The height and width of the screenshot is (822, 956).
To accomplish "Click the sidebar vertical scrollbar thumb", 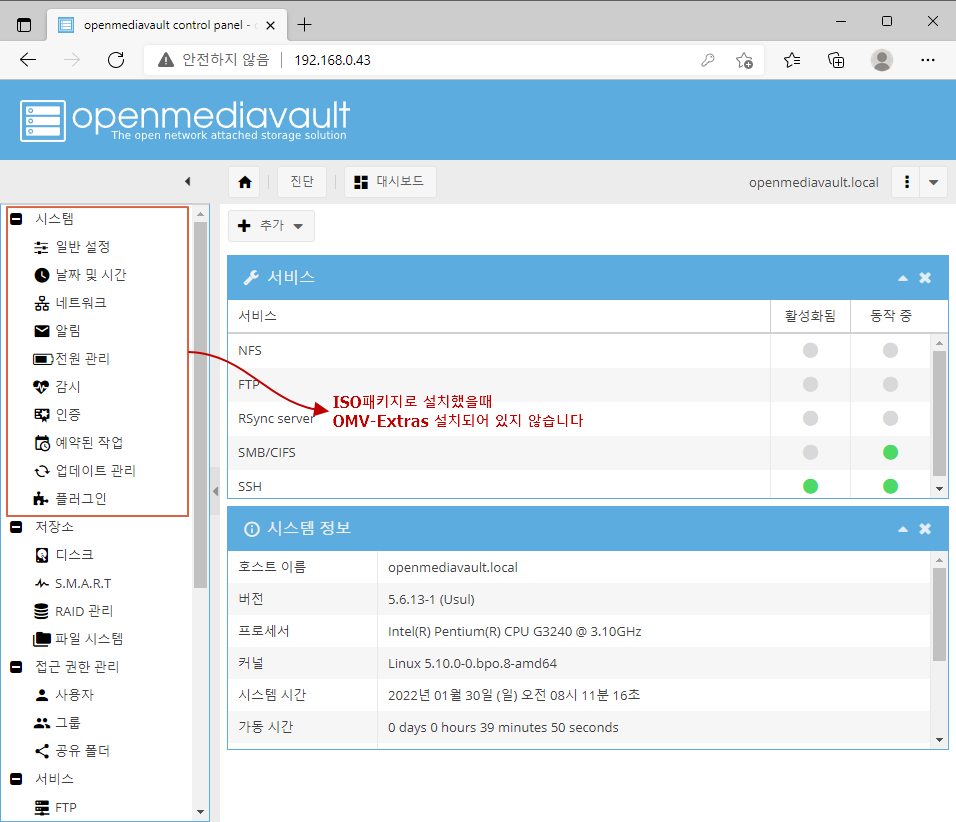I will click(x=201, y=405).
